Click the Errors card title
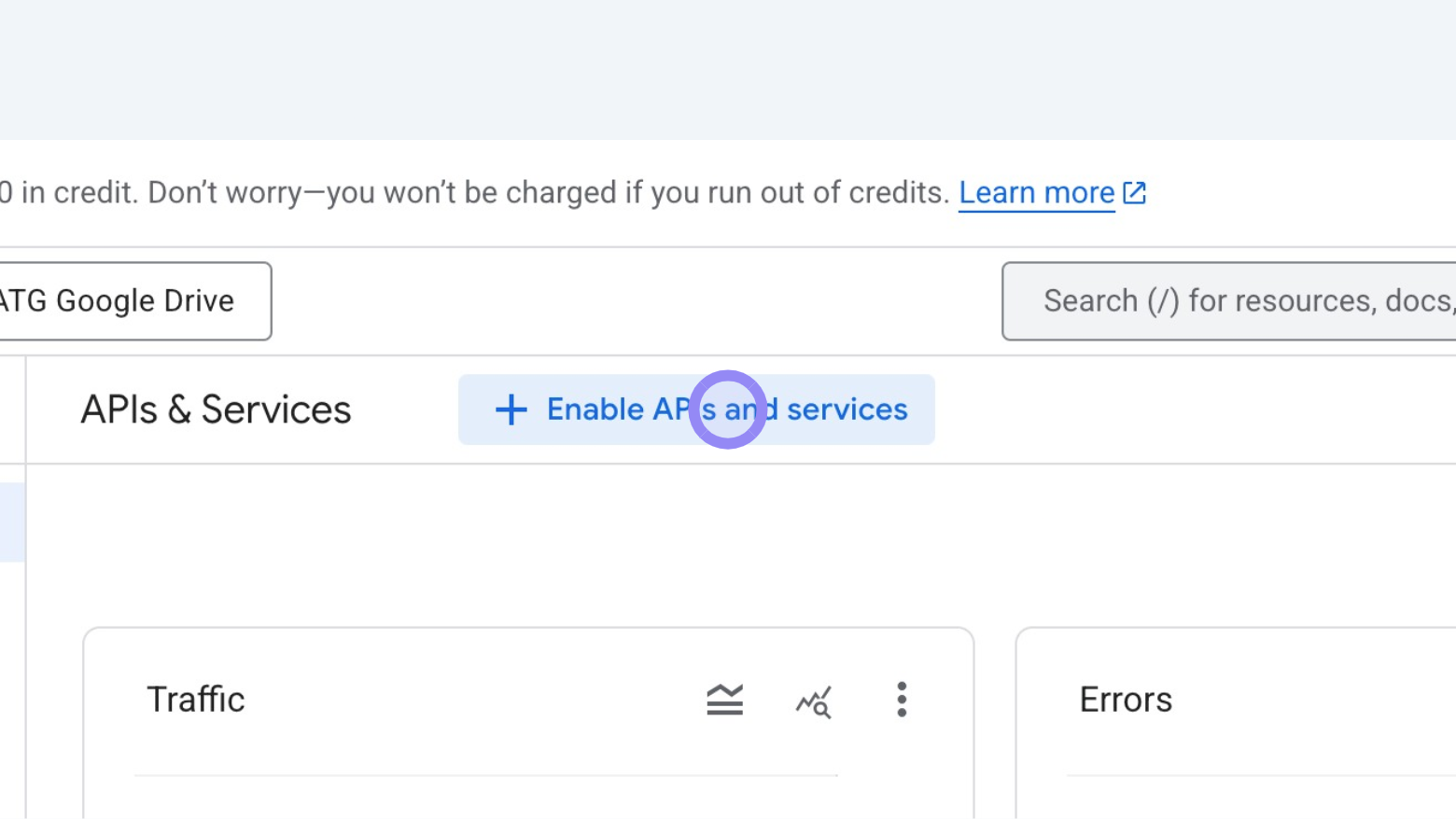This screenshot has height=819, width=1456. (1126, 700)
